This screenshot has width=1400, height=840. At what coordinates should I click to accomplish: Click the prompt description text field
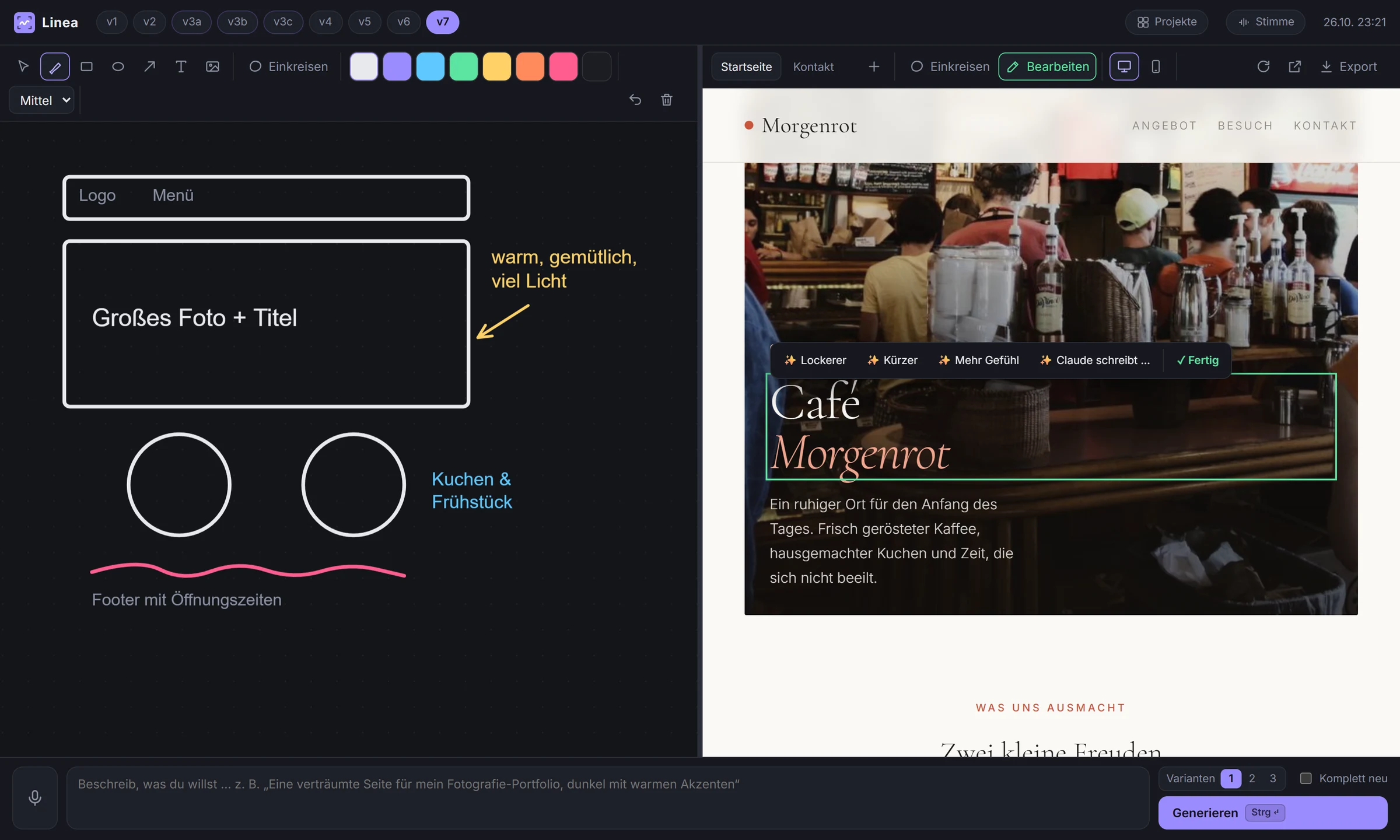click(607, 797)
